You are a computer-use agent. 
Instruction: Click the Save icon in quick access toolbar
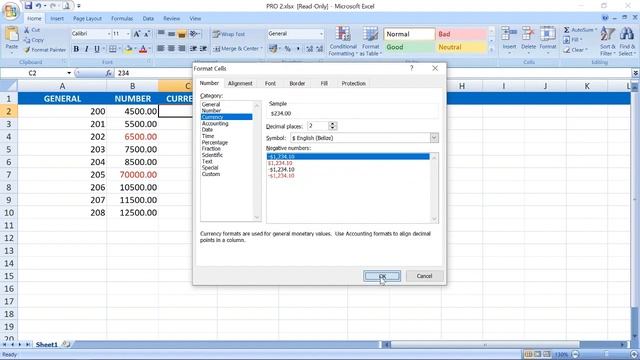point(28,6)
